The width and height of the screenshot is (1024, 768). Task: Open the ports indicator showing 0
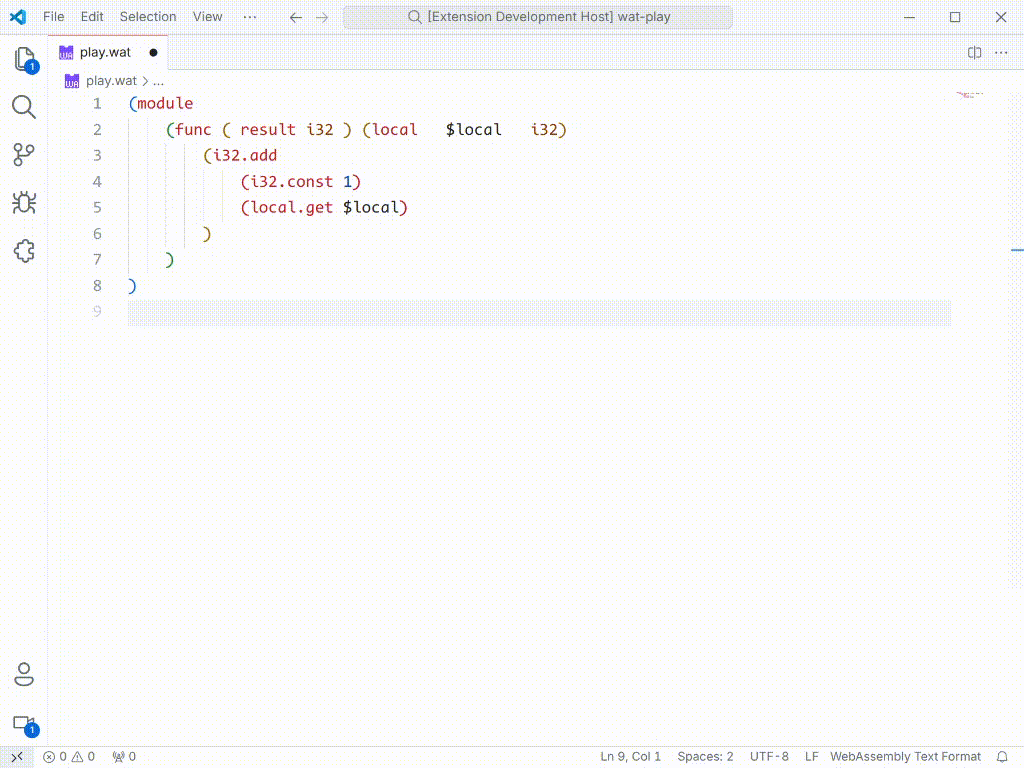click(x=124, y=757)
